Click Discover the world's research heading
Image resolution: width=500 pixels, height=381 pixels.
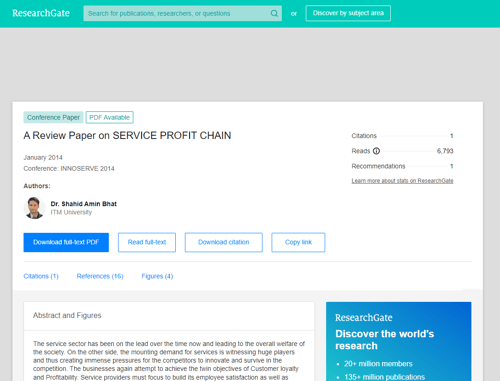pos(385,340)
